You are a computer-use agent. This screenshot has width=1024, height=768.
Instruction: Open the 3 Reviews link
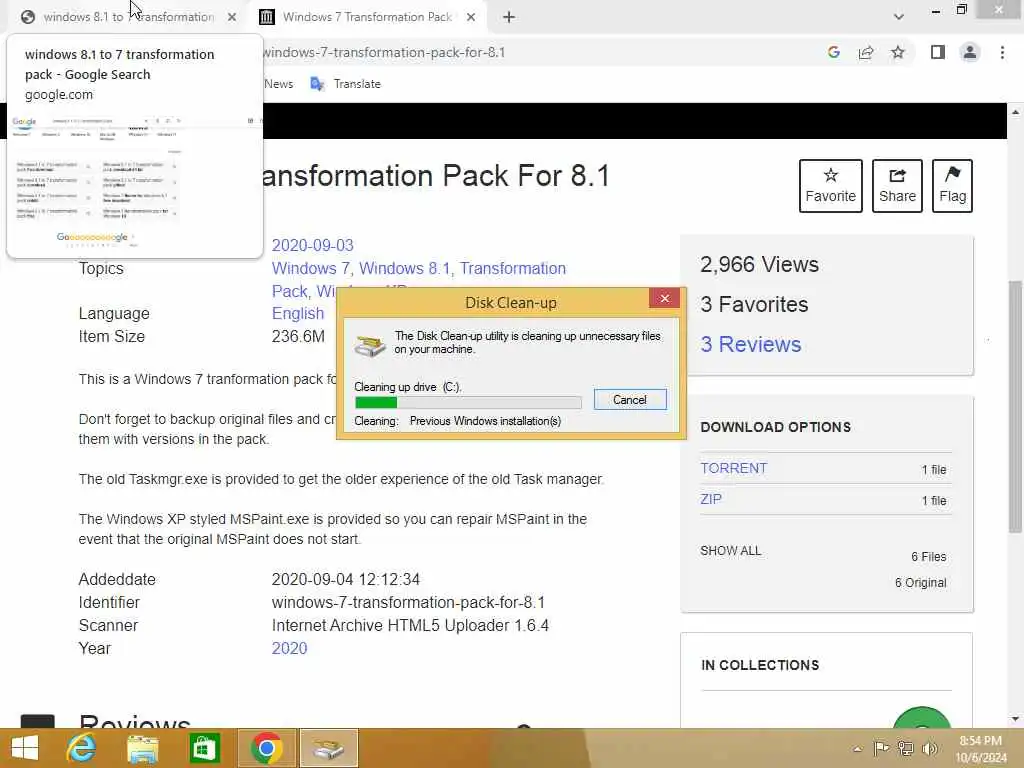[750, 344]
